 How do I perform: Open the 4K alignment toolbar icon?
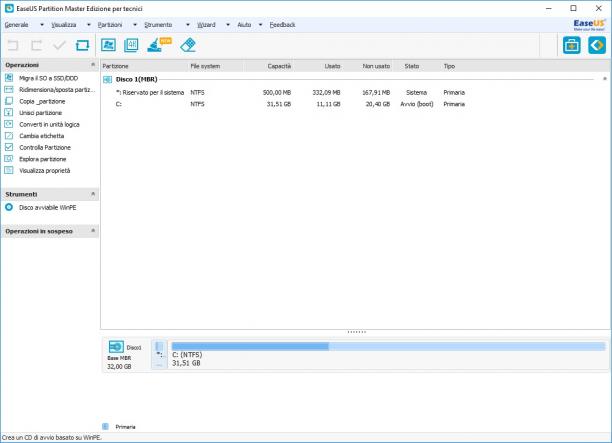pyautogui.click(x=131, y=45)
